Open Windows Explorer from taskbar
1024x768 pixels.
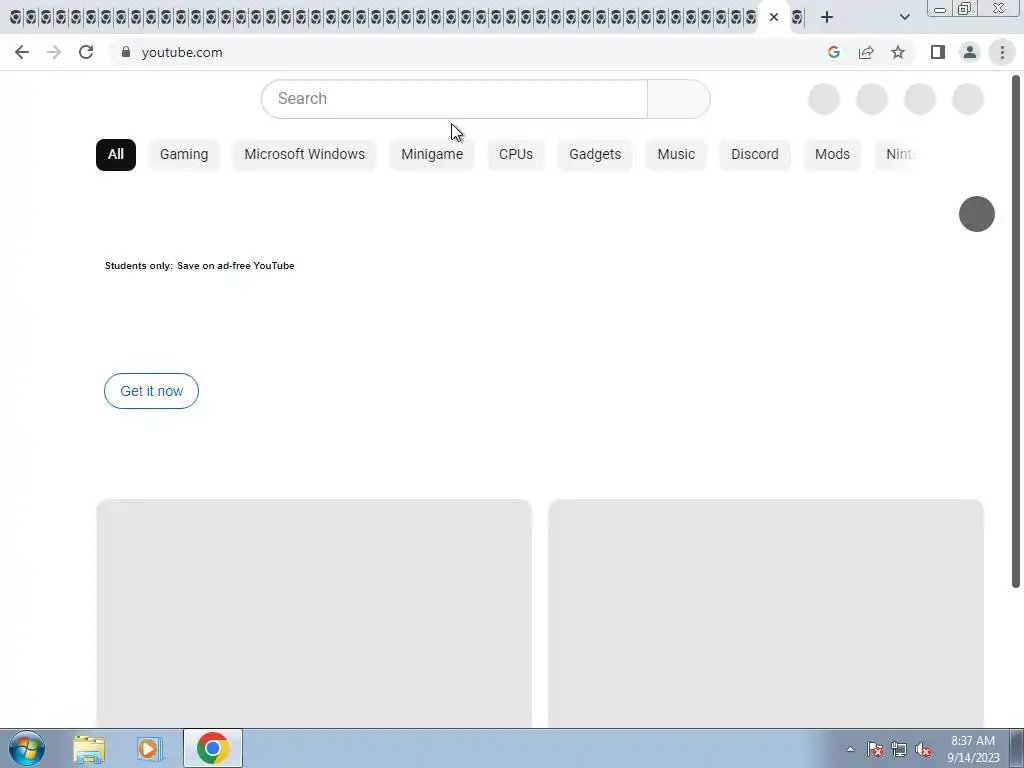coord(89,748)
